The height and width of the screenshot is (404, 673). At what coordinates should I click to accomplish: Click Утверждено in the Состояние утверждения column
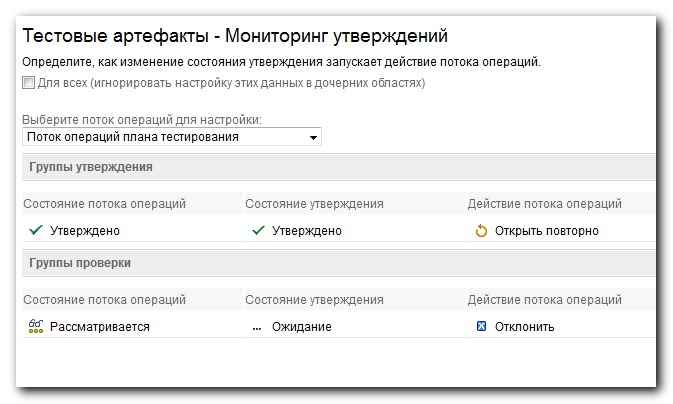click(307, 231)
